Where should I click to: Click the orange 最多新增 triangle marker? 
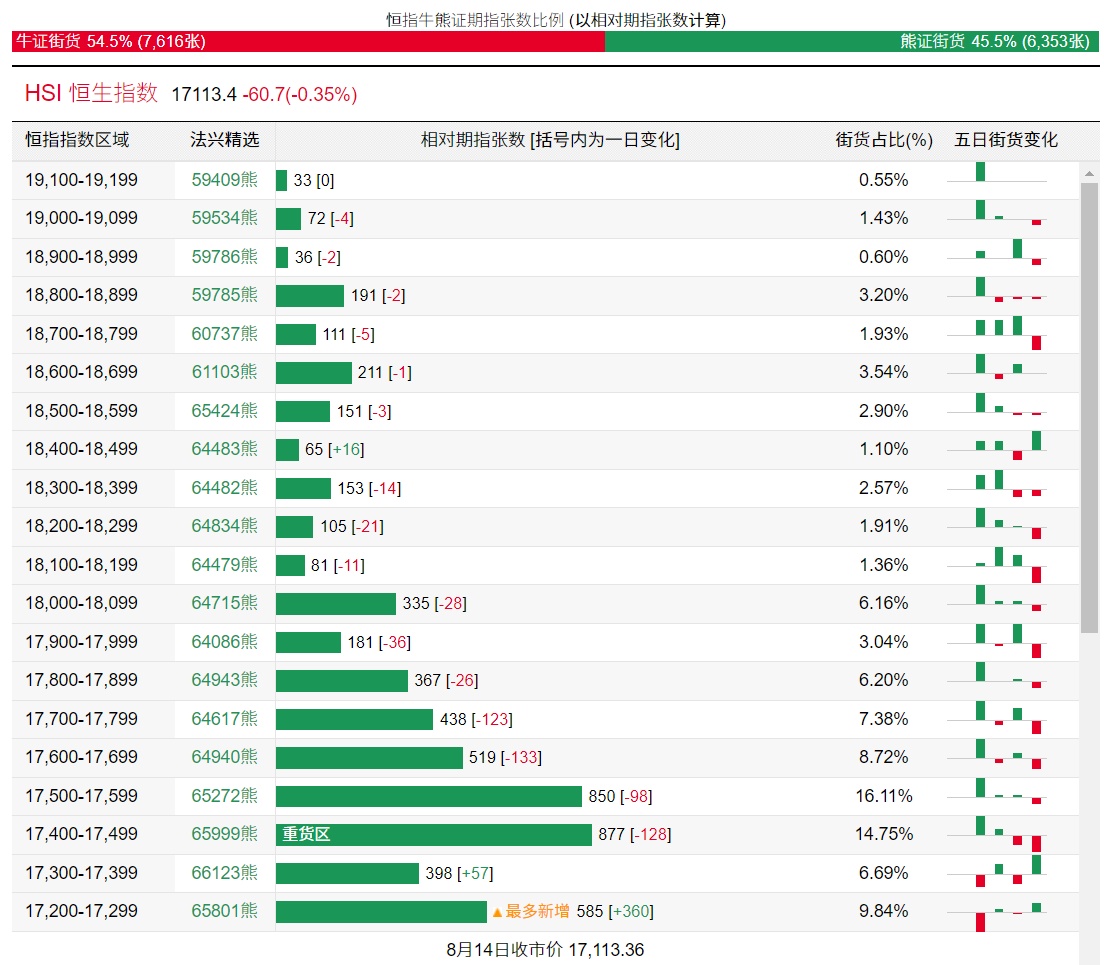(496, 912)
